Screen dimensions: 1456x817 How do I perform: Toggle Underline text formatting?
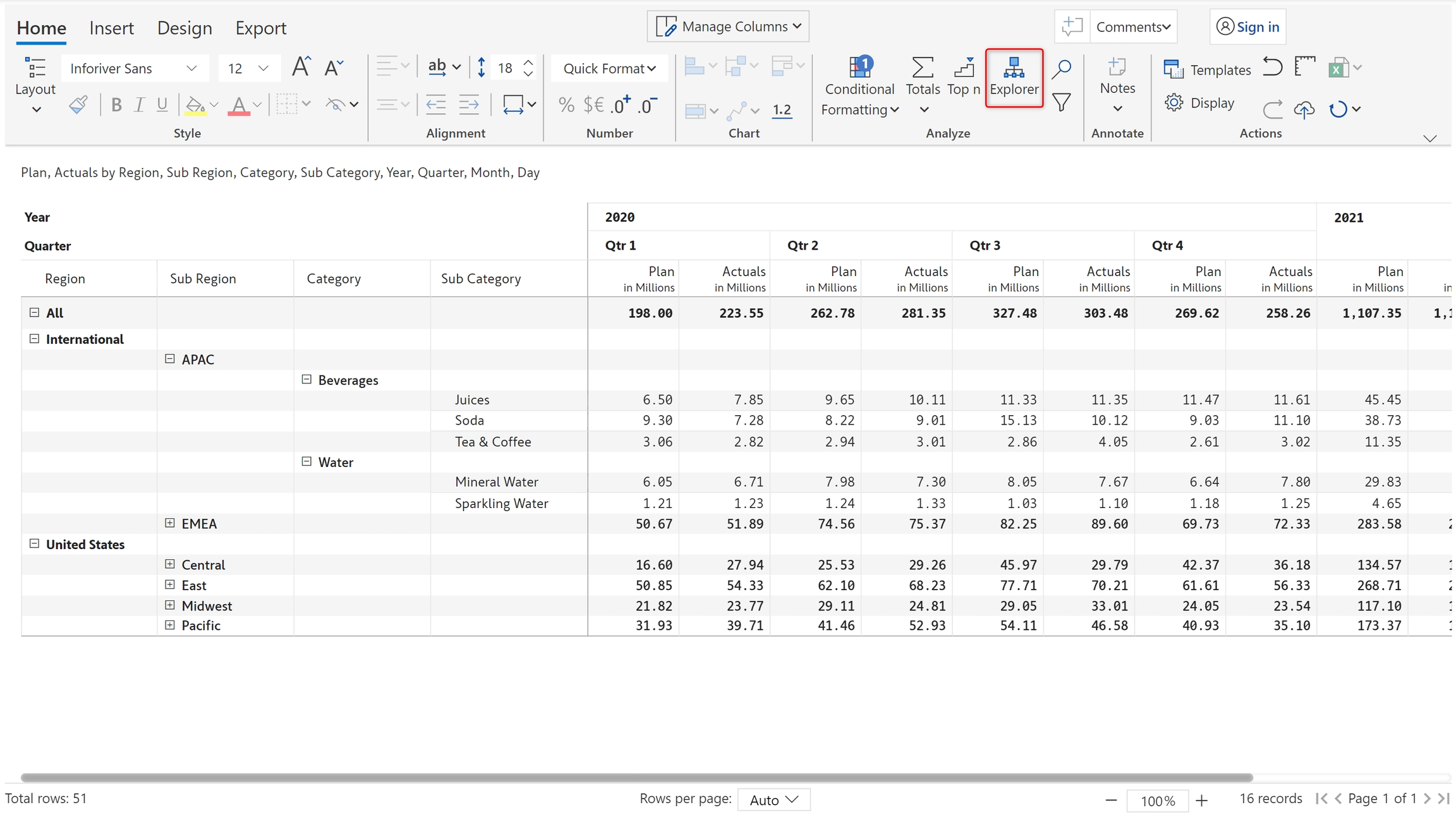tap(162, 105)
